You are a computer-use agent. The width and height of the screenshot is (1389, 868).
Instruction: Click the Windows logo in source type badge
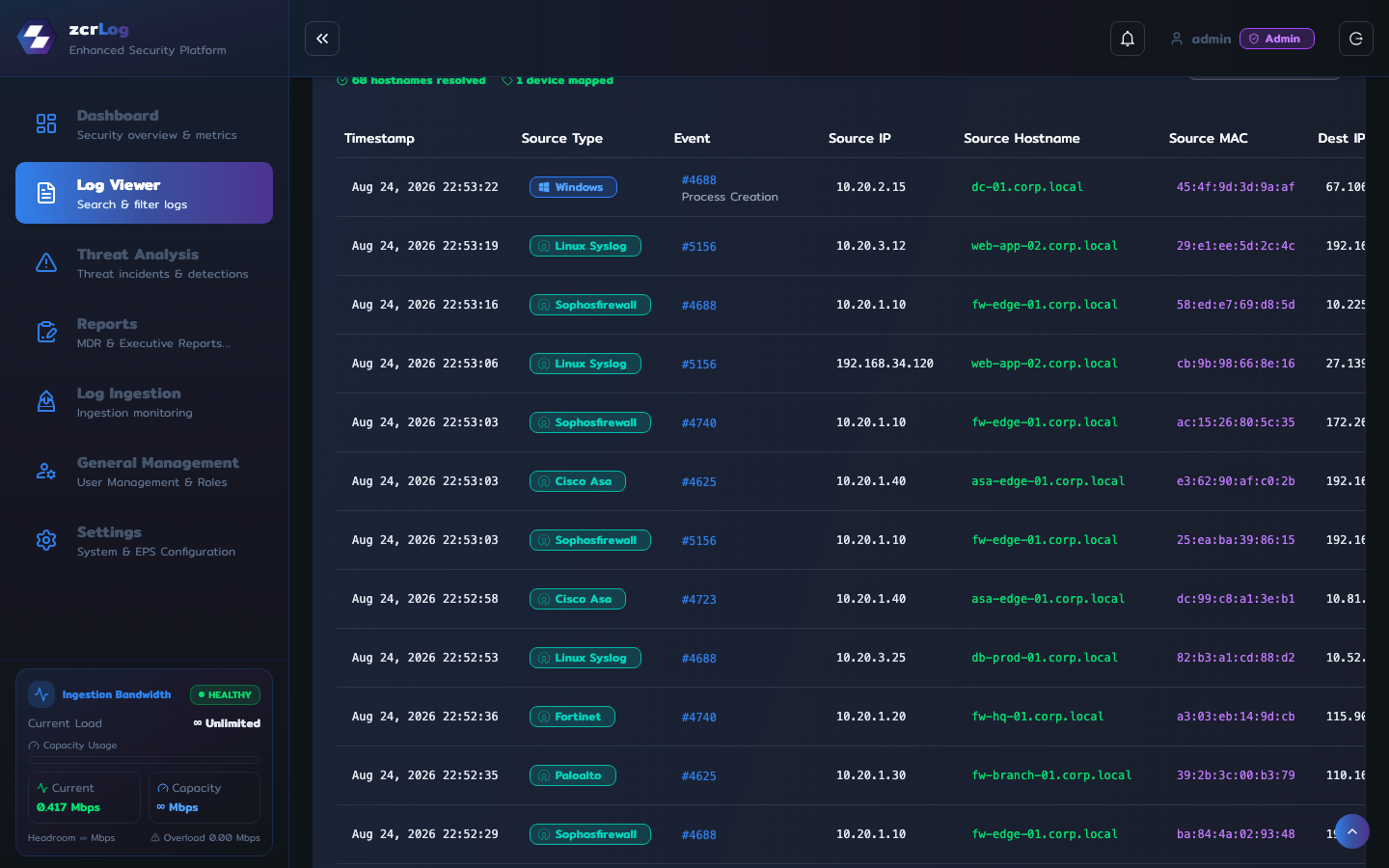(544, 187)
